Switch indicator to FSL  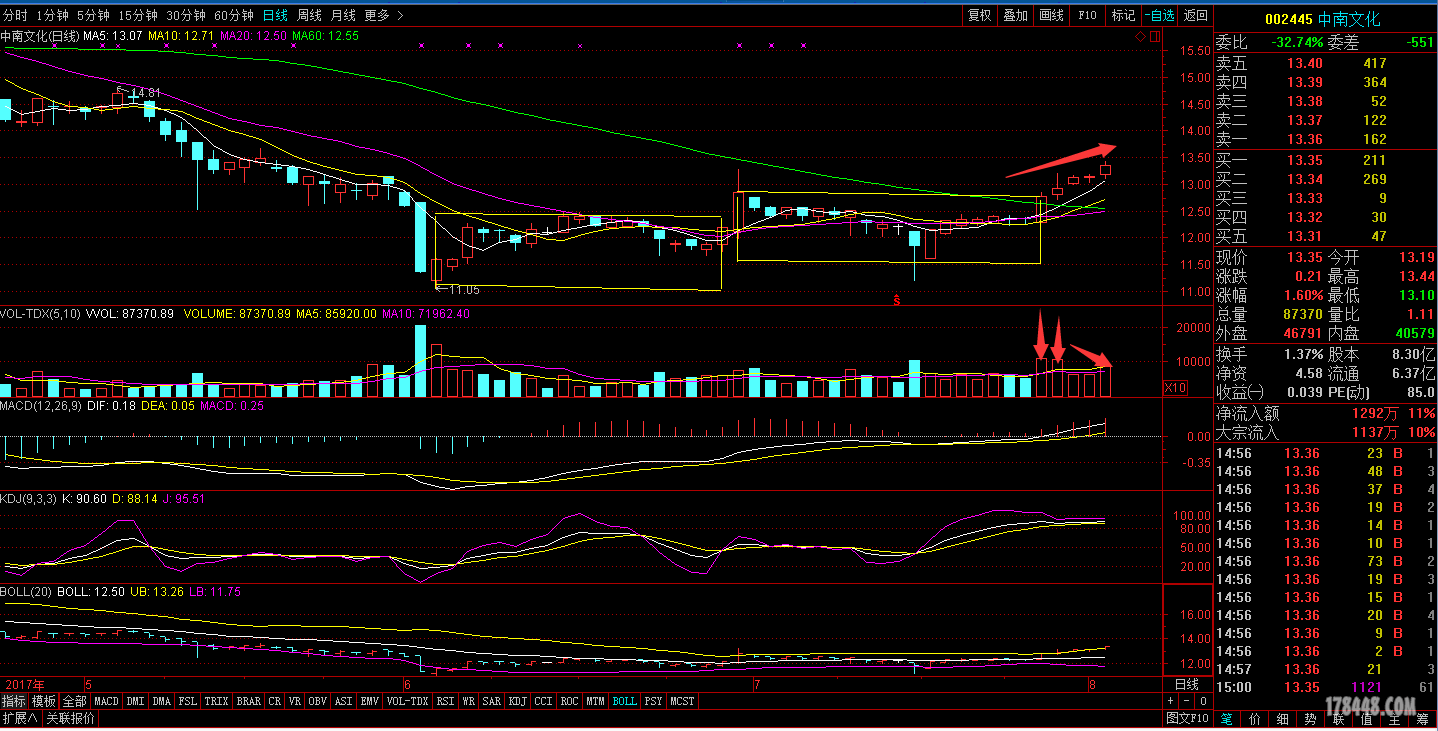pyautogui.click(x=187, y=701)
